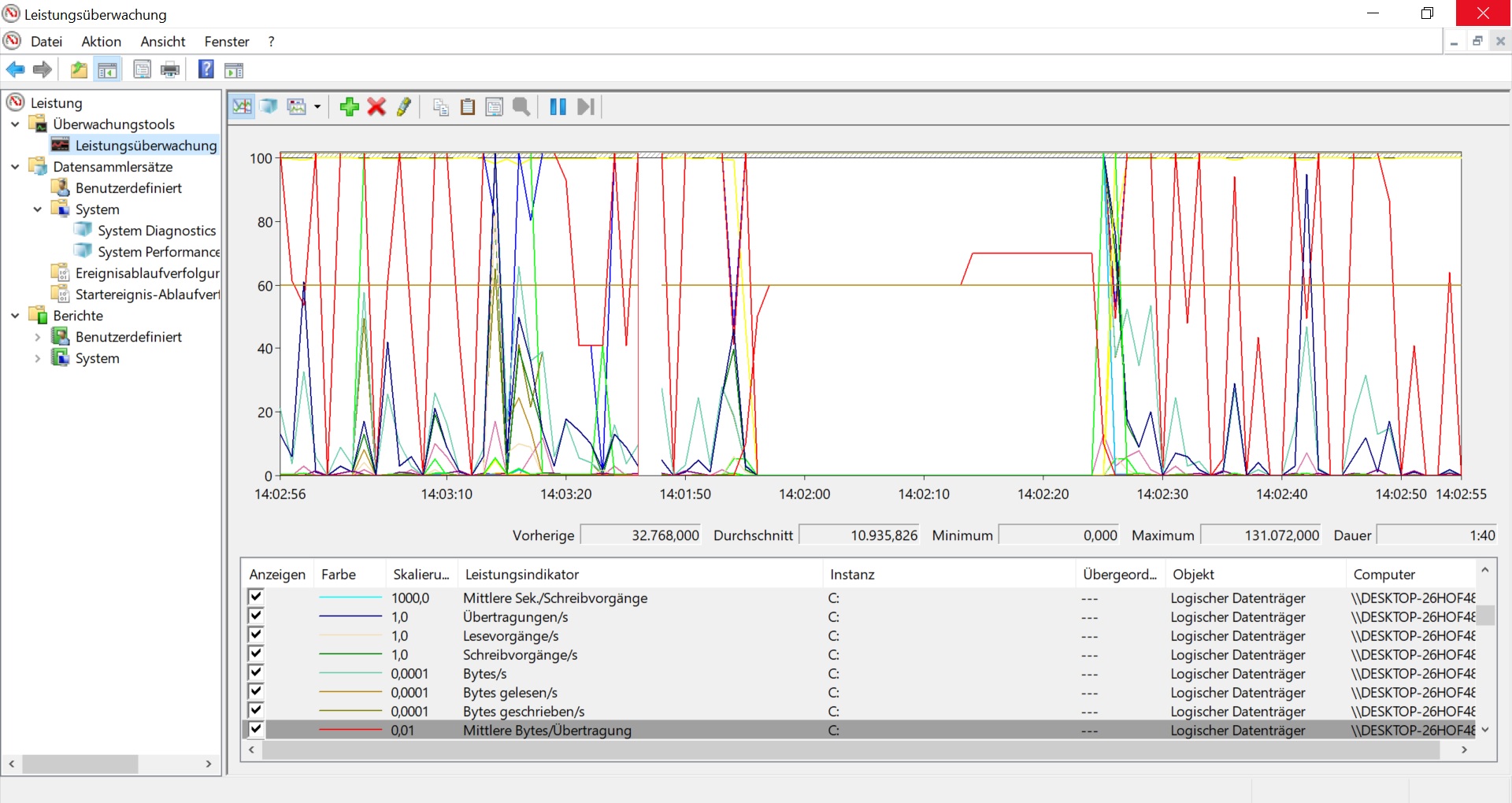Screen dimensions: 1512x803
Task: Freeze the display with the pause icon
Action: pos(558,106)
